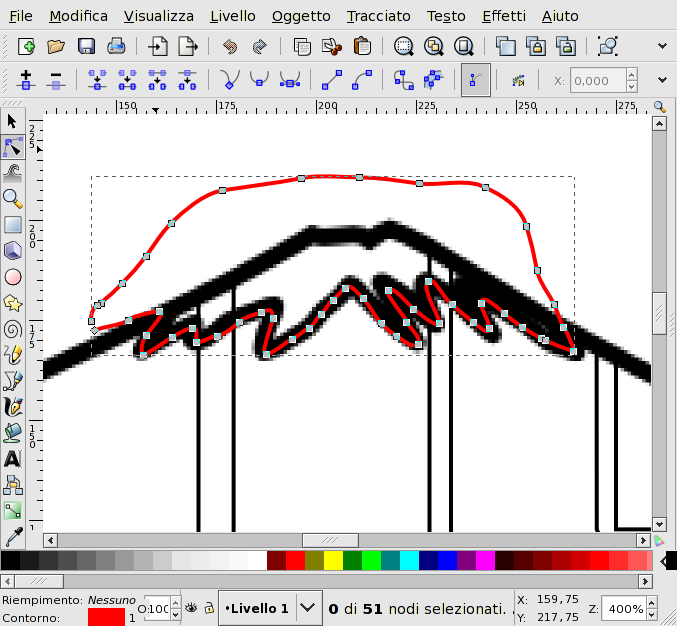Make selected segments curves

[x=361, y=80]
